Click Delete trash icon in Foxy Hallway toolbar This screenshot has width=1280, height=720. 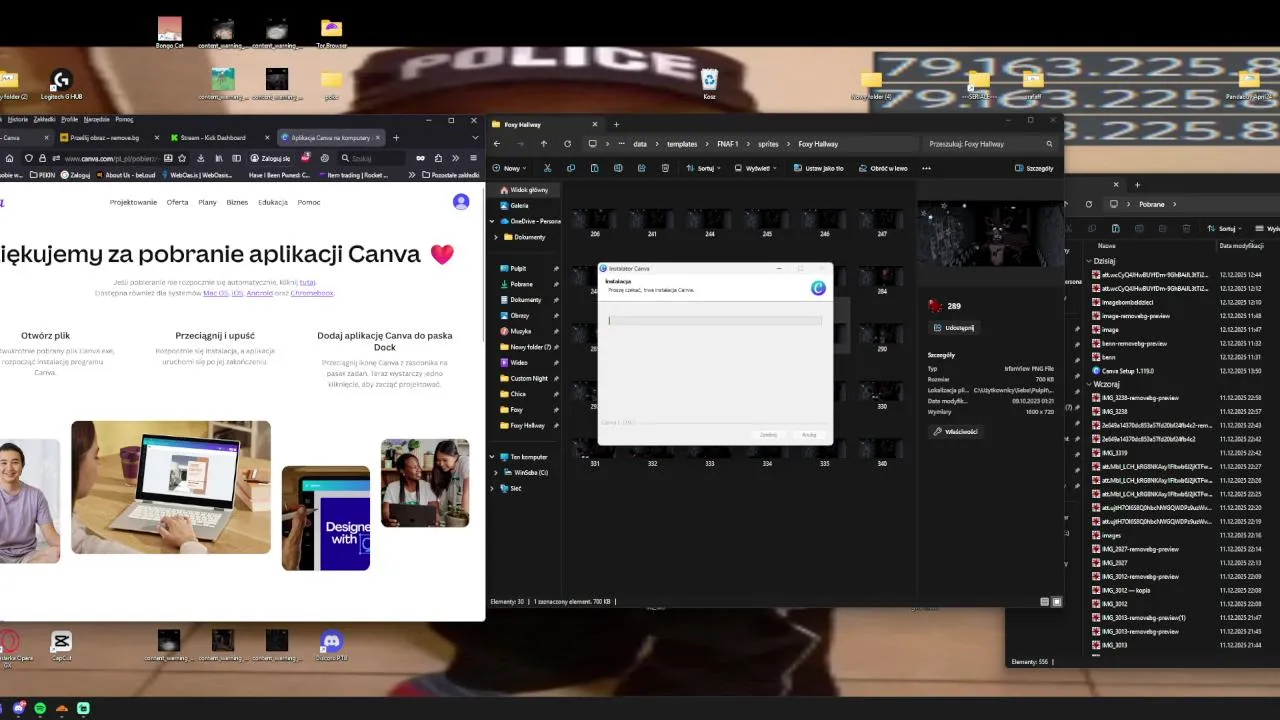[x=665, y=168]
